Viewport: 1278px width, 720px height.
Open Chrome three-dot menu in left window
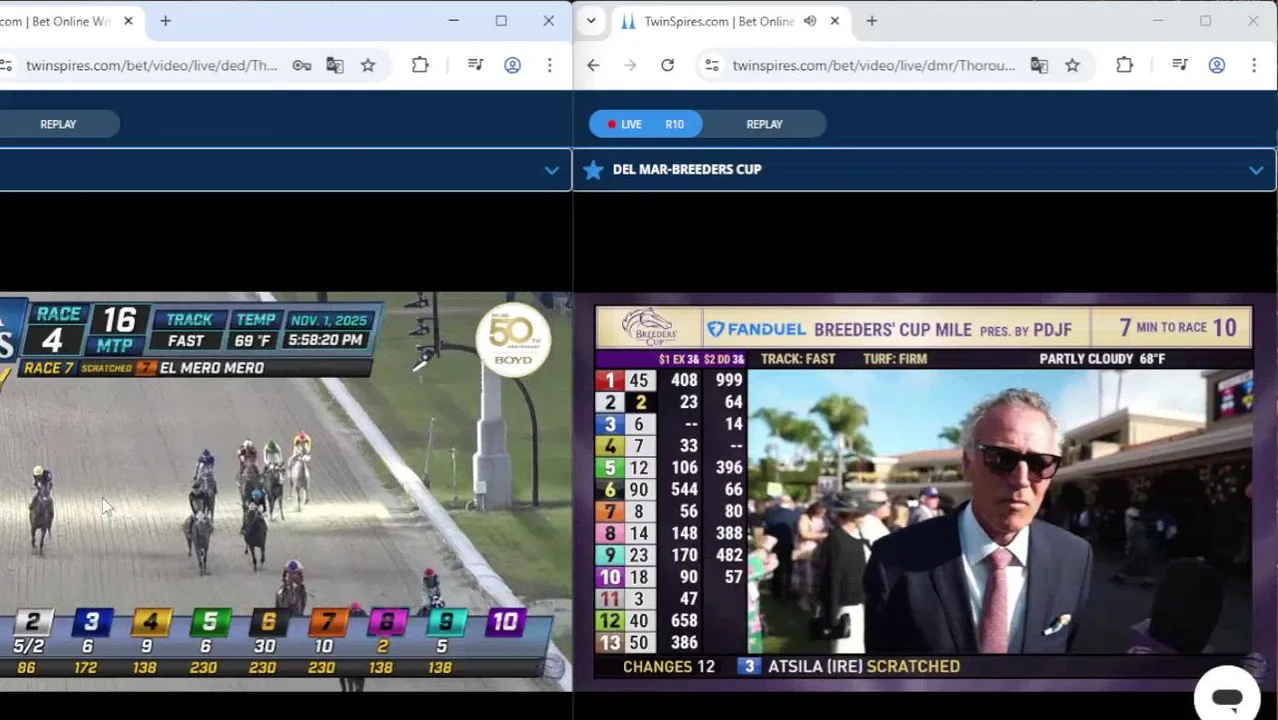(549, 65)
